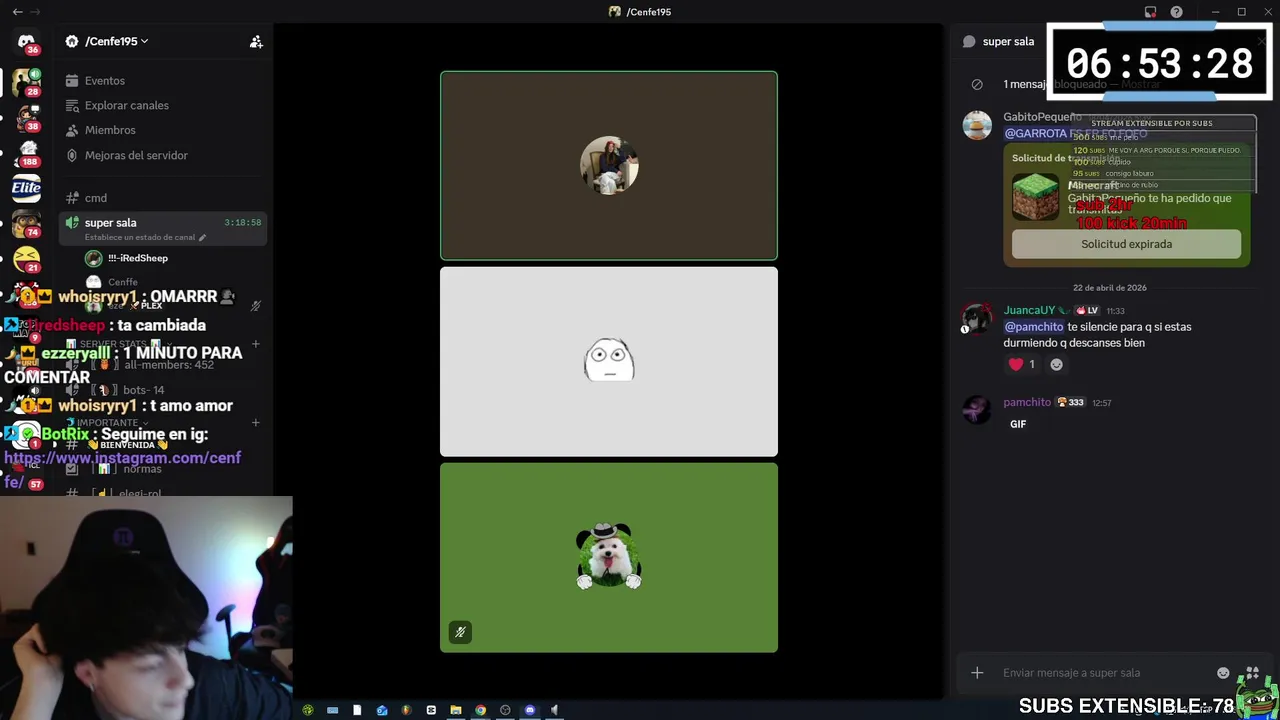Open Chrome from the taskbar

480,710
